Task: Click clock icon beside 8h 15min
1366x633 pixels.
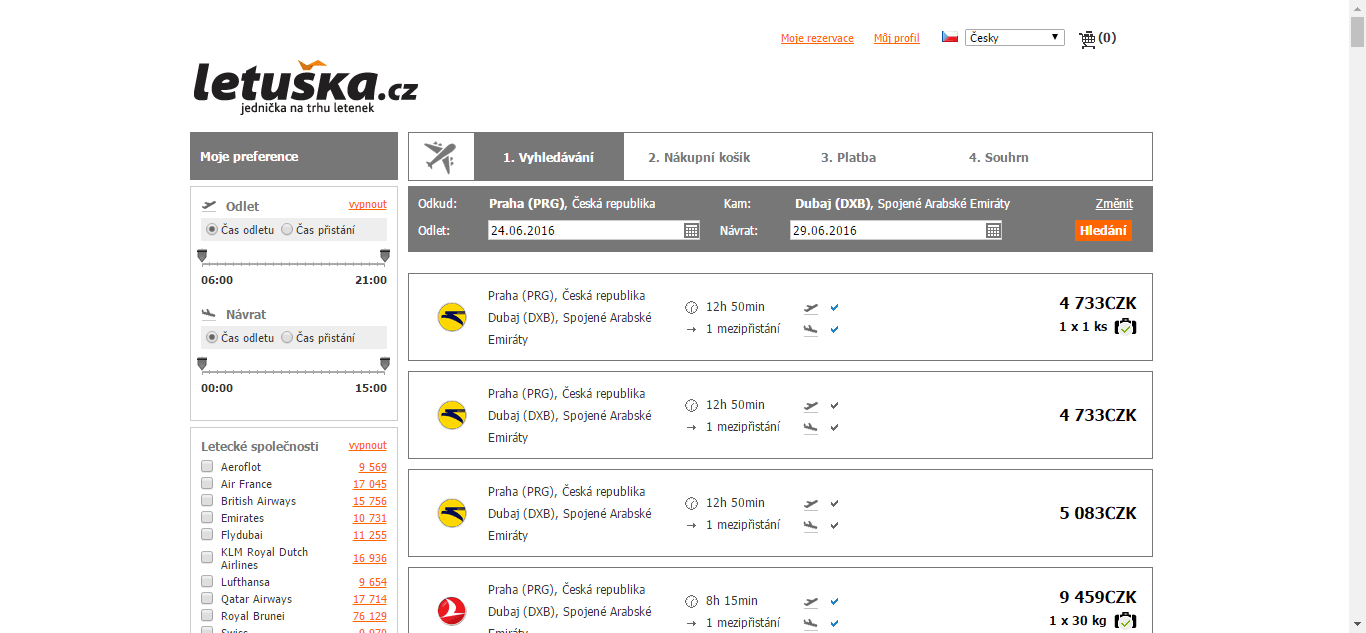Action: pyautogui.click(x=691, y=601)
